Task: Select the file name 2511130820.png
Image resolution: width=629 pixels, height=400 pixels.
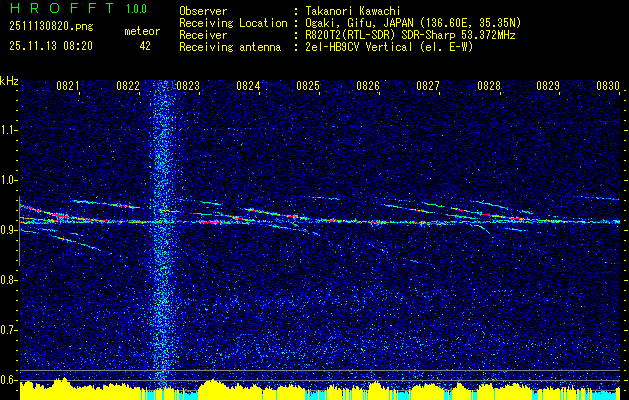Action: 51,27
